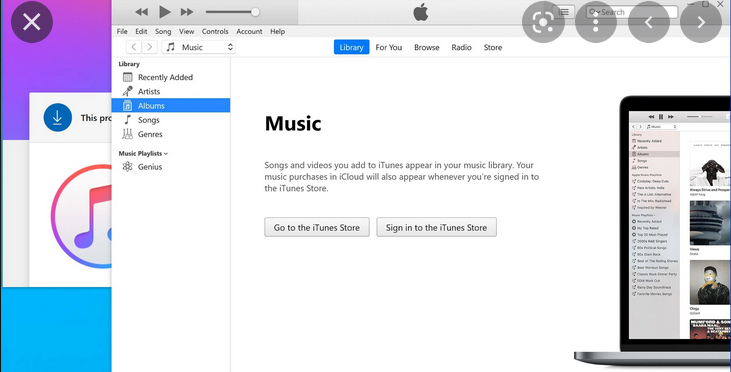Click the Recently Added grid icon
Viewport: 731px width, 372px height.
point(127,77)
